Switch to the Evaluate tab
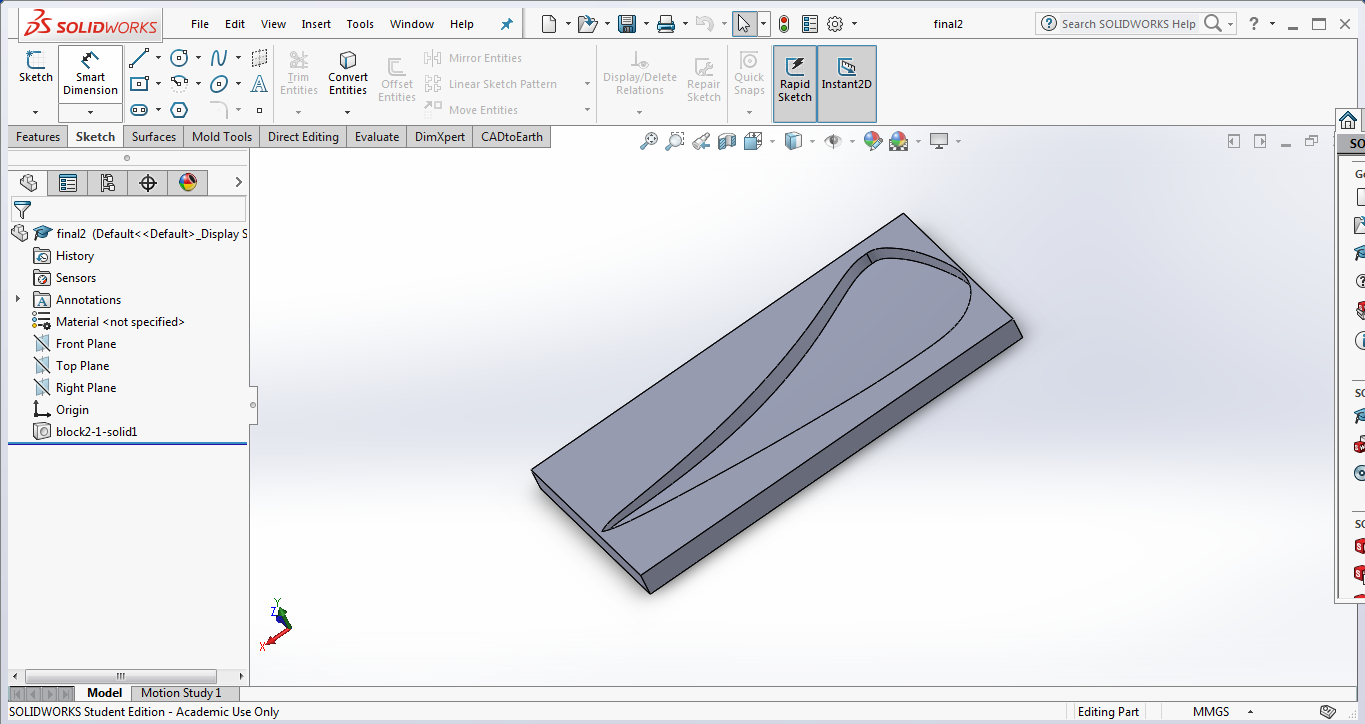Viewport: 1365px width, 724px height. point(377,137)
